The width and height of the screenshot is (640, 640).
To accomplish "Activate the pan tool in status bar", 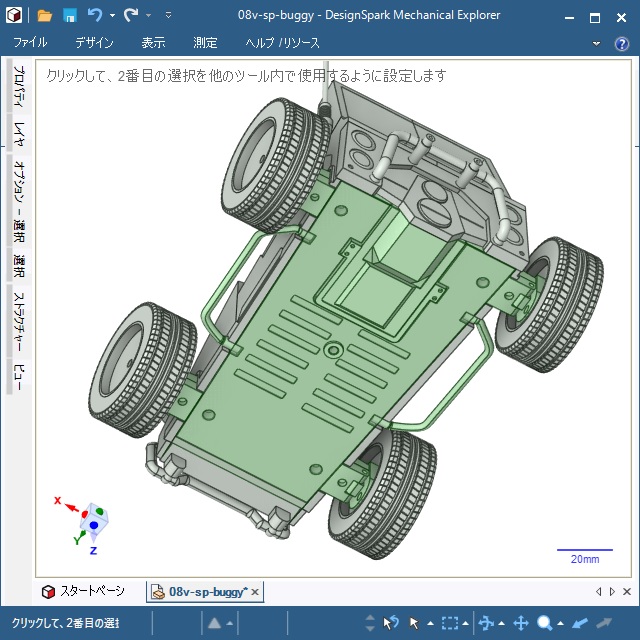I will tap(520, 623).
